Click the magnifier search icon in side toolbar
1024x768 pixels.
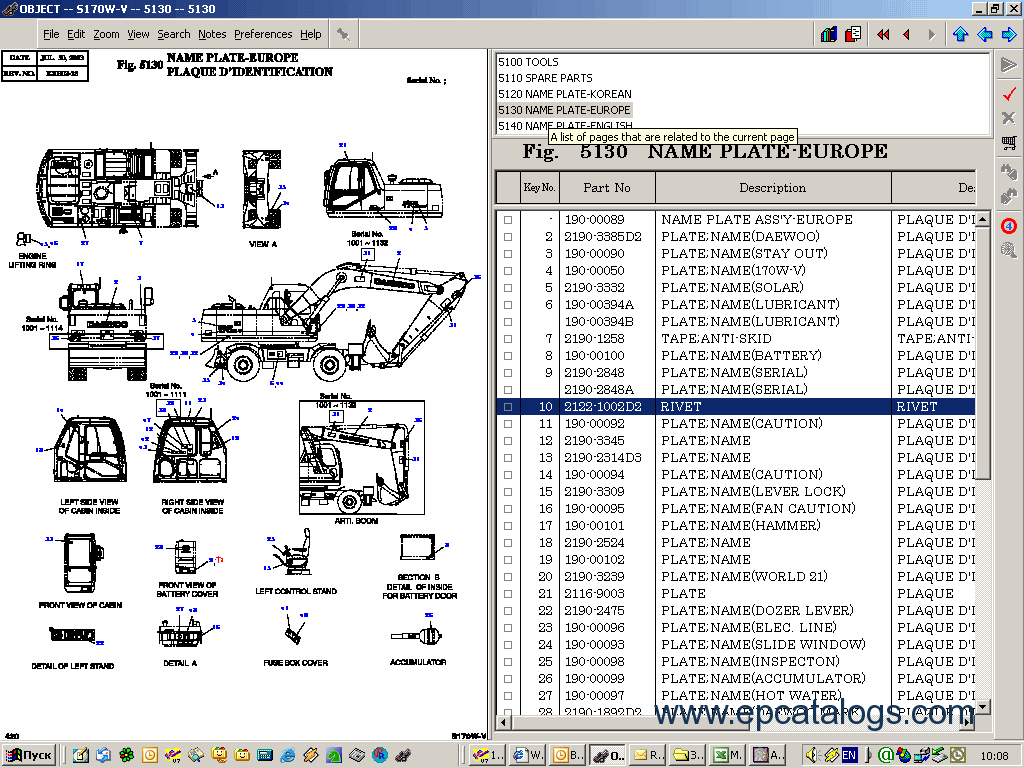(1009, 249)
